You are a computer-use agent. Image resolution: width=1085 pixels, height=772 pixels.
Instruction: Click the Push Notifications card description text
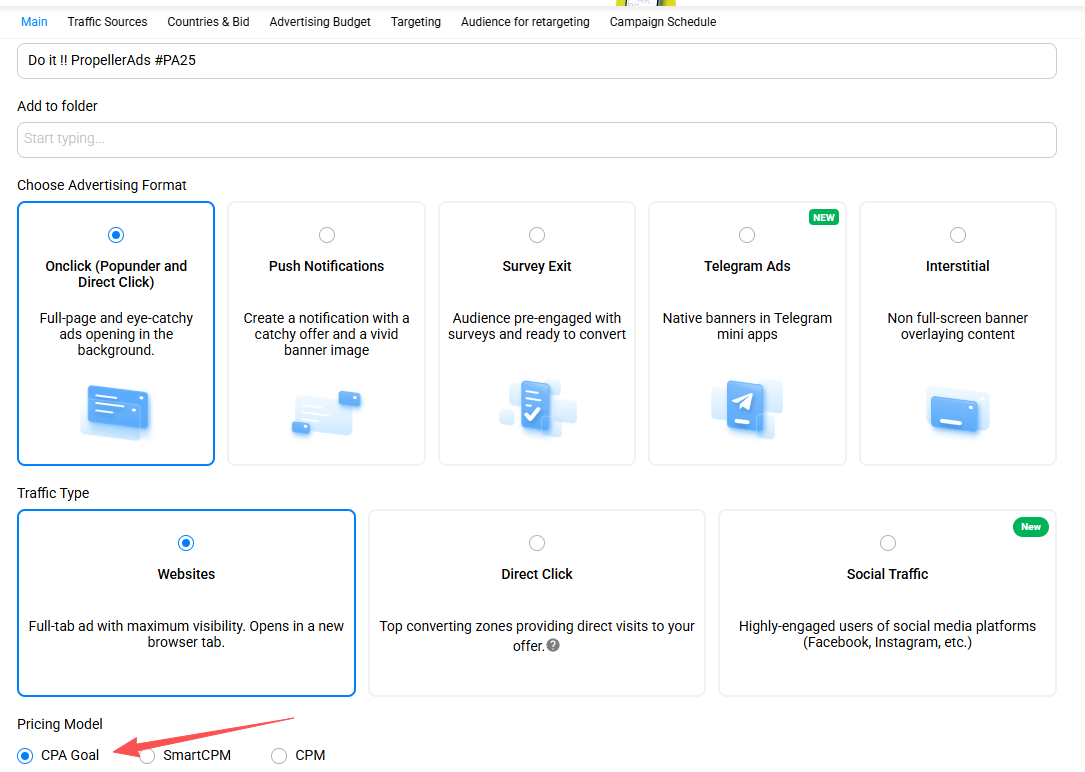click(327, 334)
